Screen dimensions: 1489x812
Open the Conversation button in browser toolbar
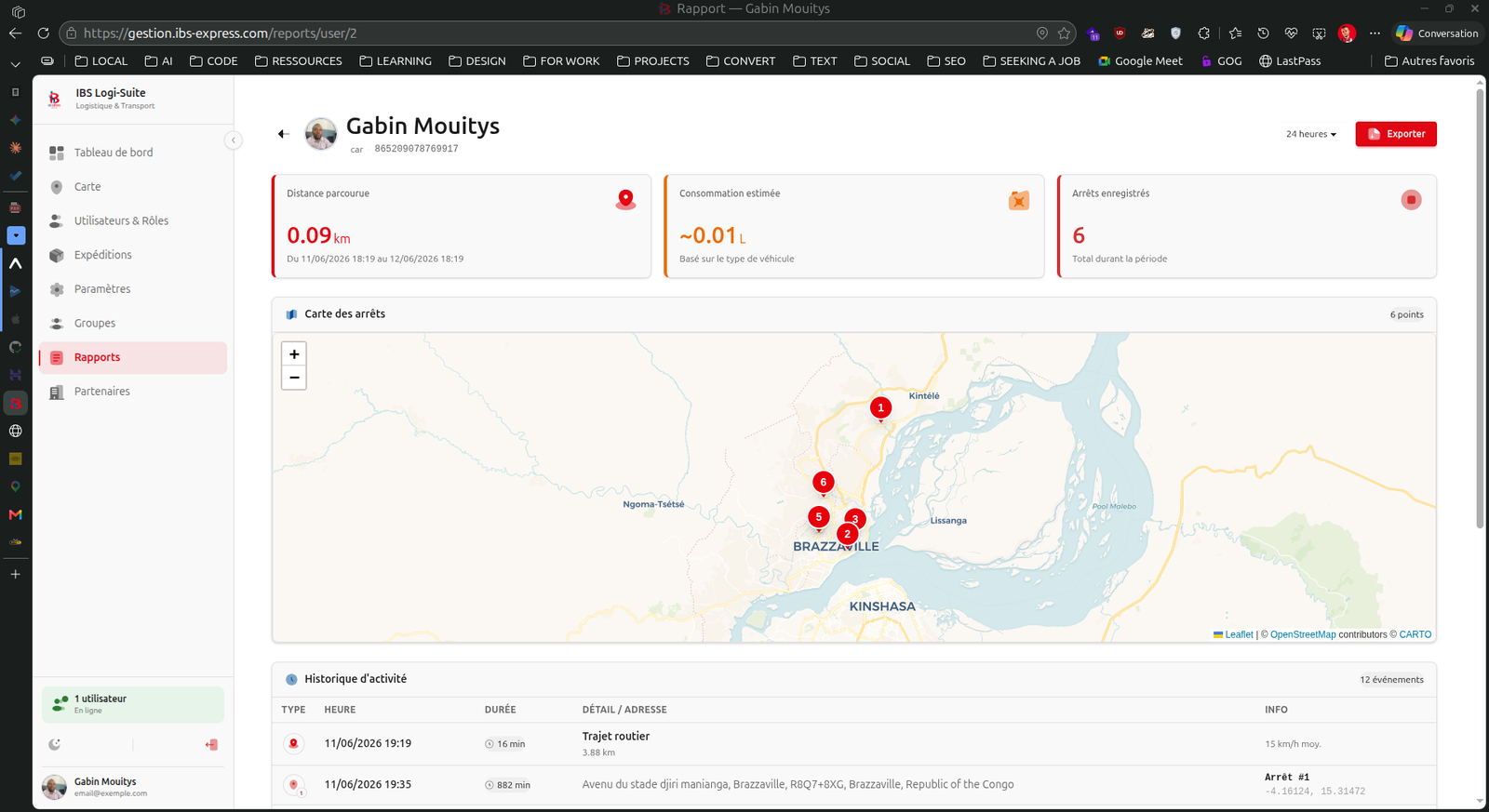pyautogui.click(x=1438, y=33)
